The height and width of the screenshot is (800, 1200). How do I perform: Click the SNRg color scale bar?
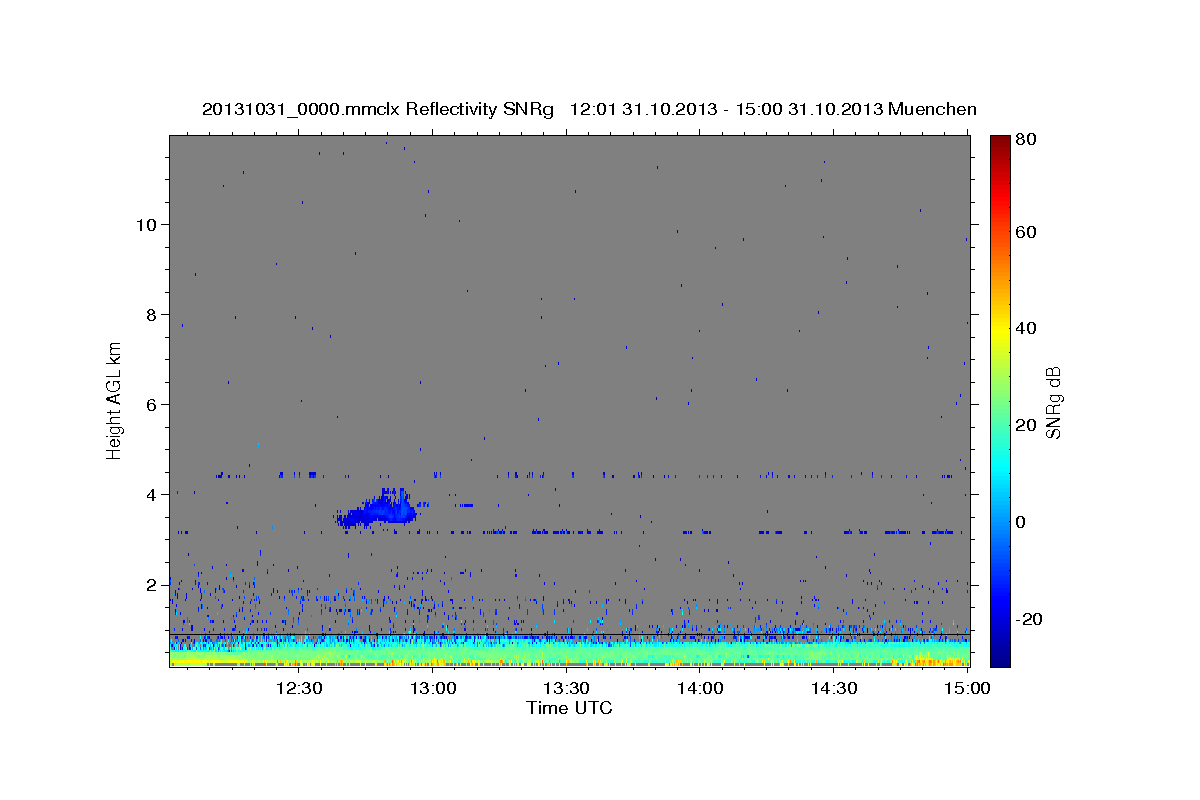tap(1000, 401)
